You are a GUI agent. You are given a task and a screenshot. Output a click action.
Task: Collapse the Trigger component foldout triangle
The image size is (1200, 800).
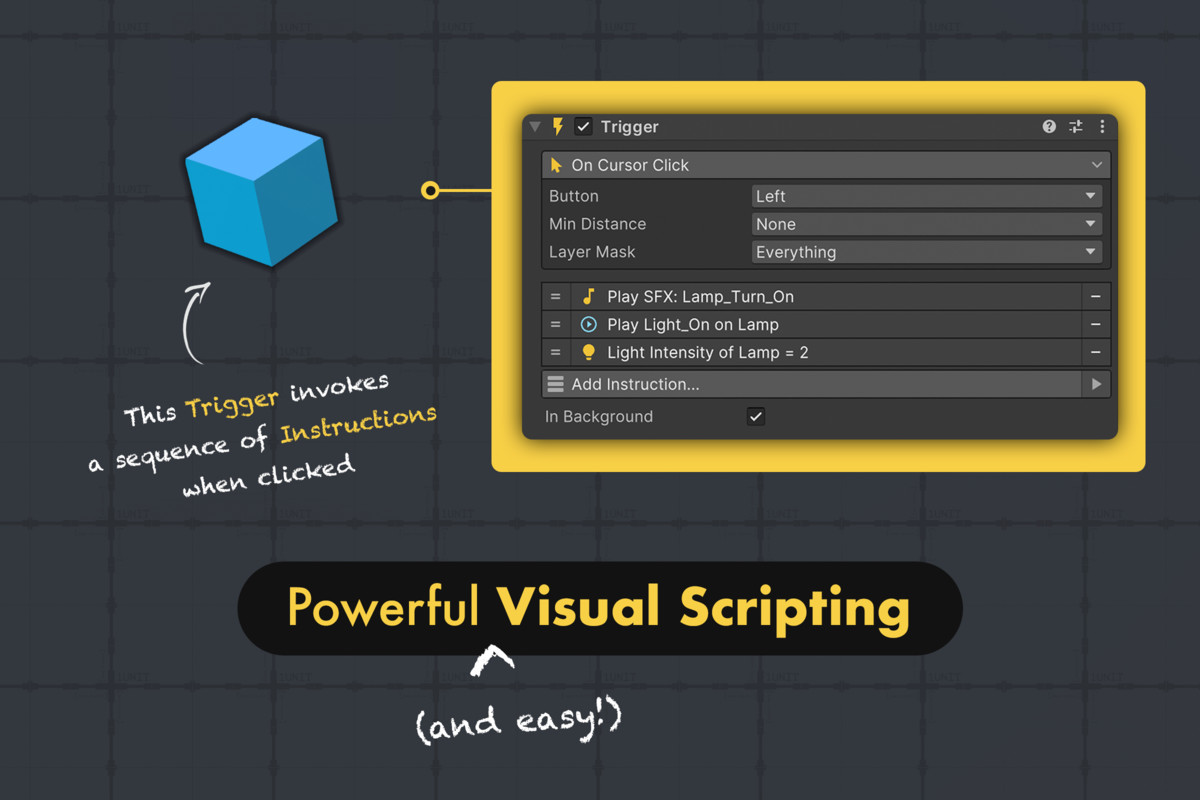pyautogui.click(x=535, y=127)
